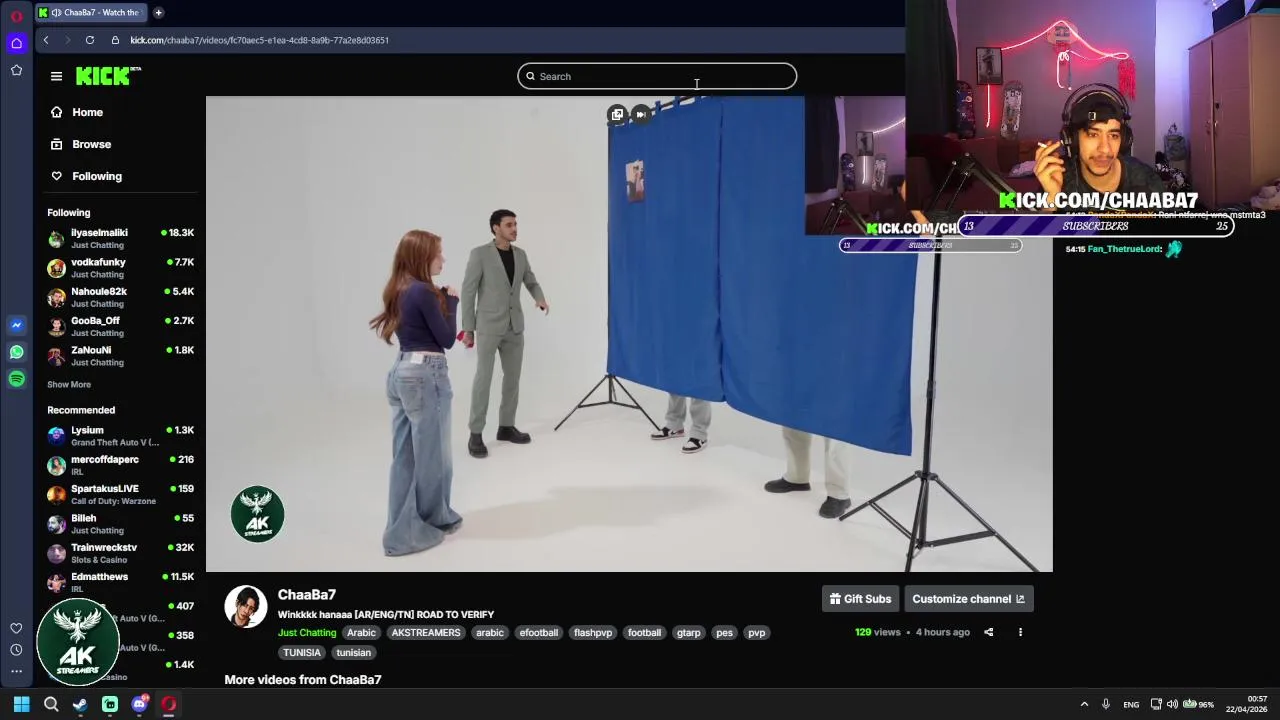Select the flashpvp tag
This screenshot has width=1280, height=720.
[x=592, y=632]
